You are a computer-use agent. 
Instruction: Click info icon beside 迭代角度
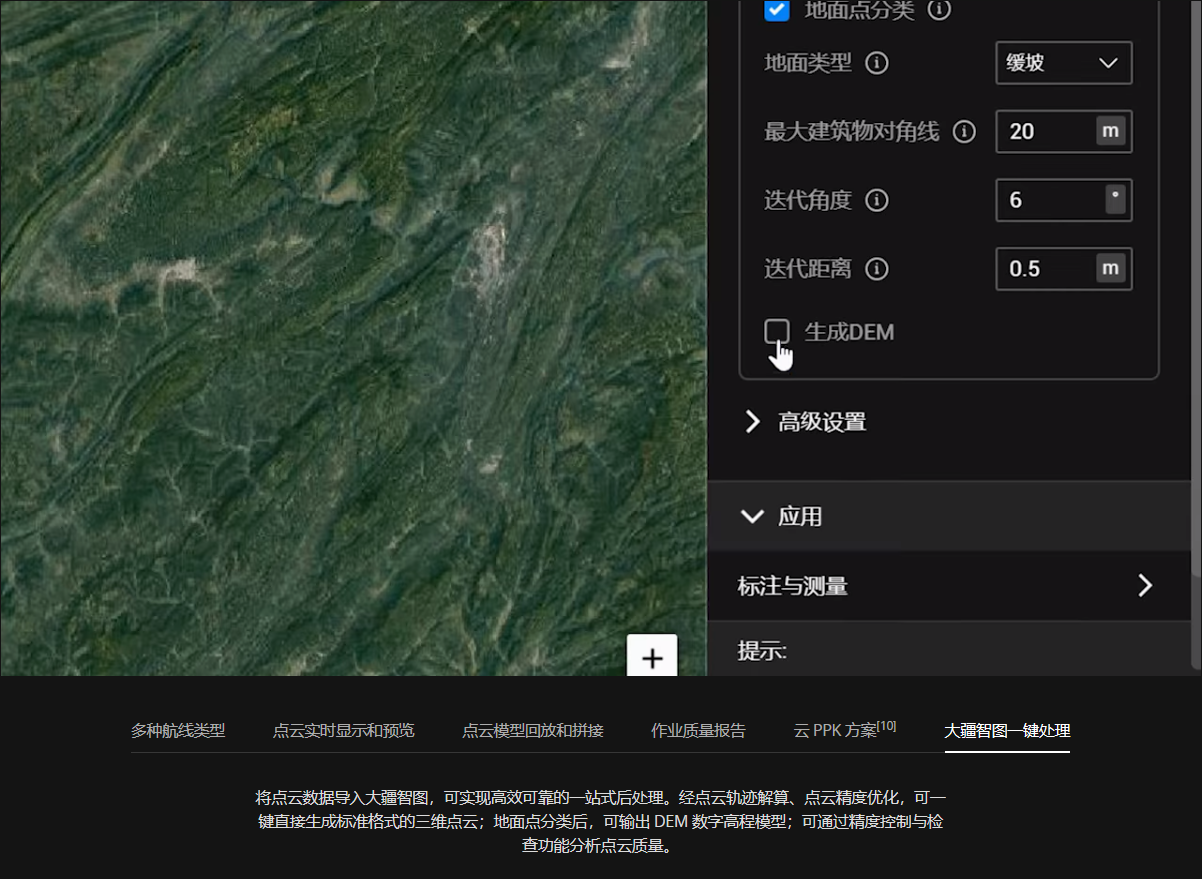[876, 201]
